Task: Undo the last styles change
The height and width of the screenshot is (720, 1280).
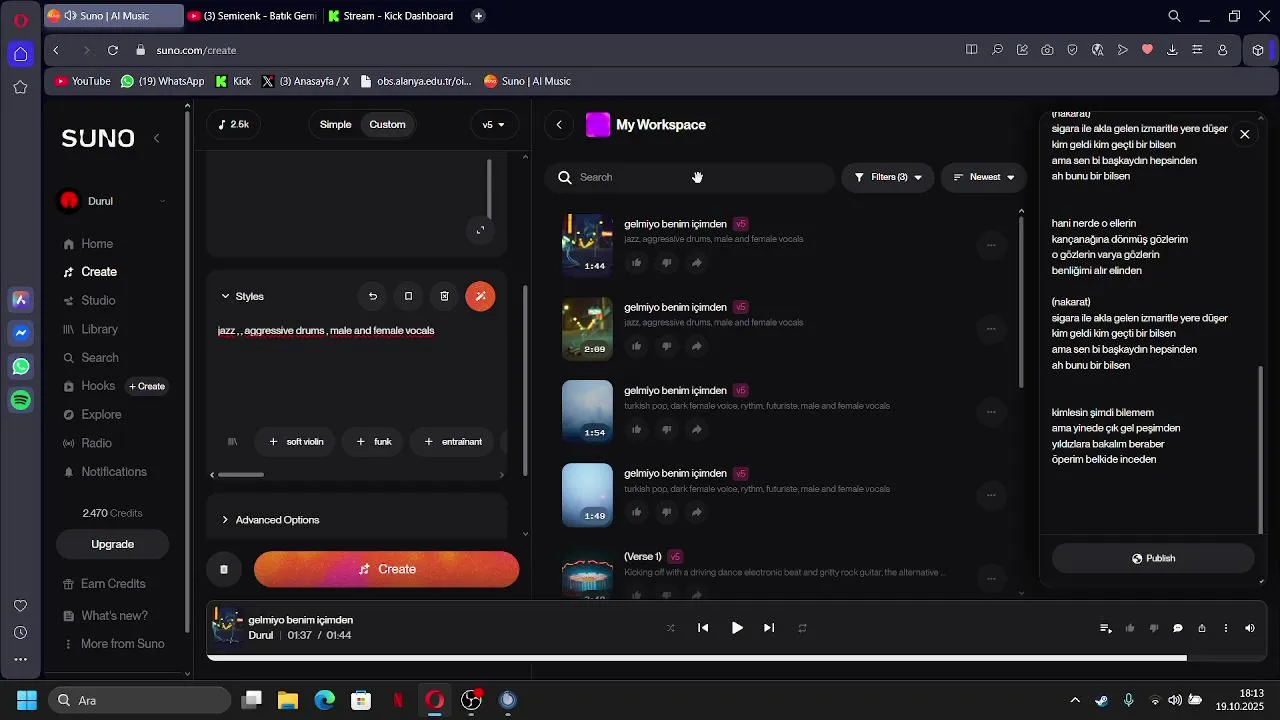Action: click(373, 296)
